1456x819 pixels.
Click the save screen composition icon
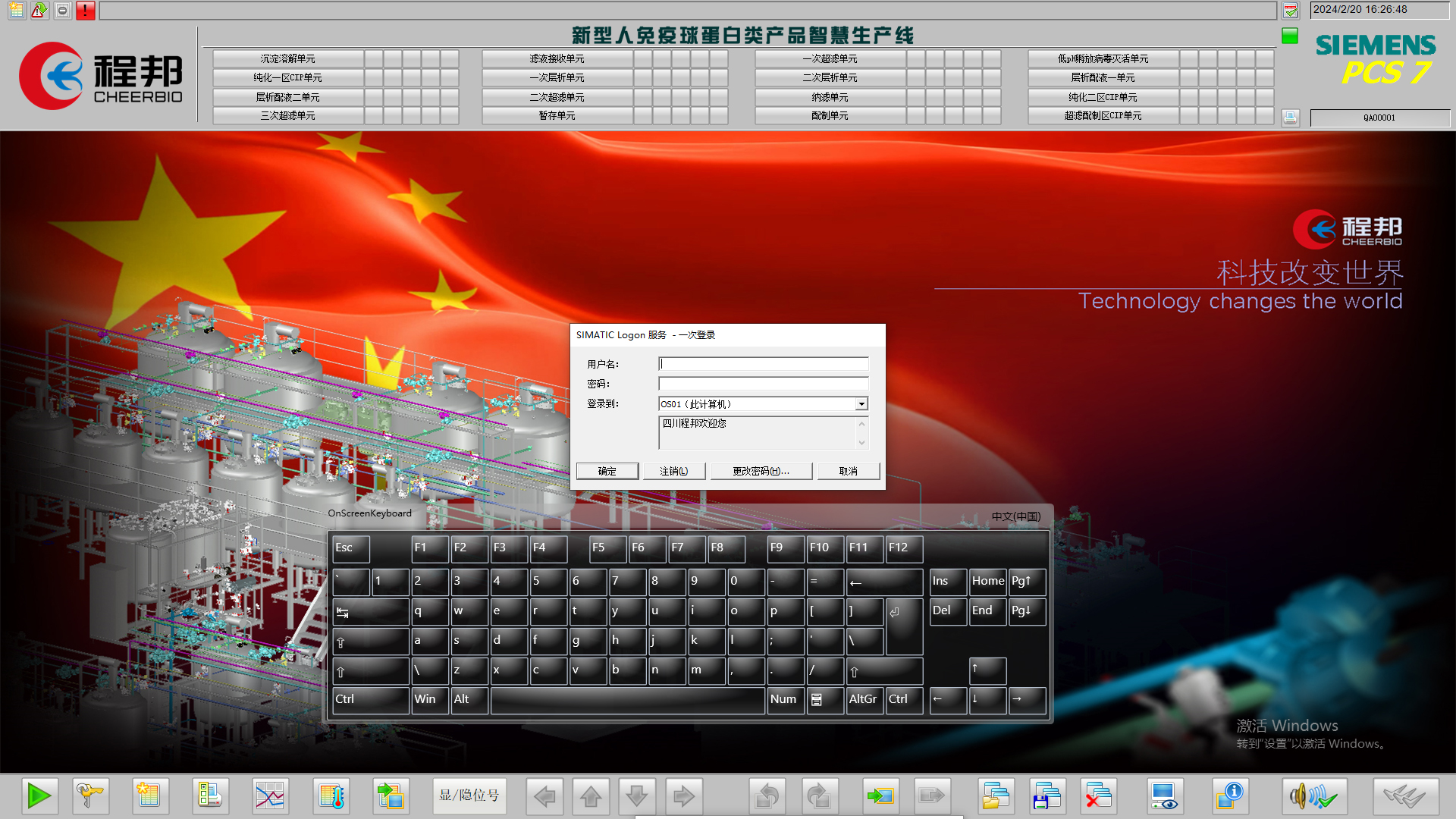coord(1047,796)
